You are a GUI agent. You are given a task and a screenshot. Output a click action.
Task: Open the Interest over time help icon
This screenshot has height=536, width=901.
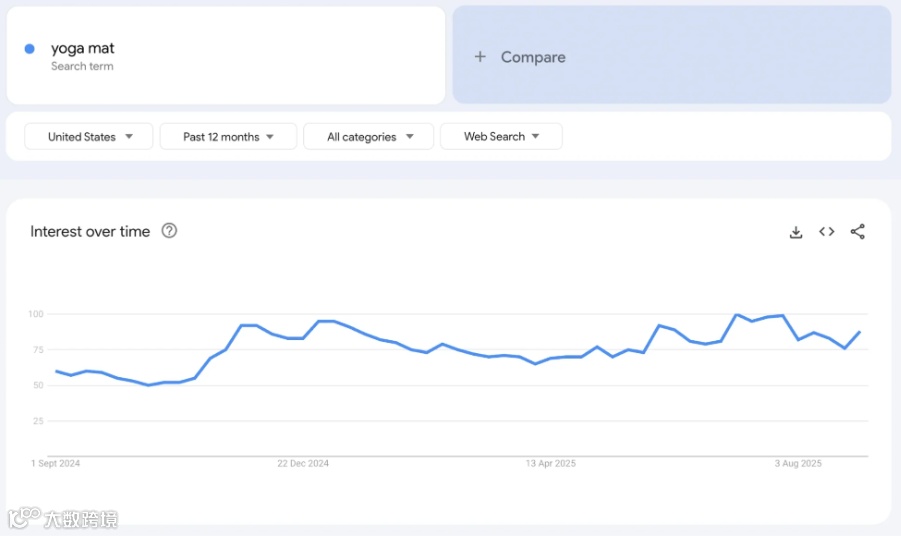pyautogui.click(x=169, y=231)
